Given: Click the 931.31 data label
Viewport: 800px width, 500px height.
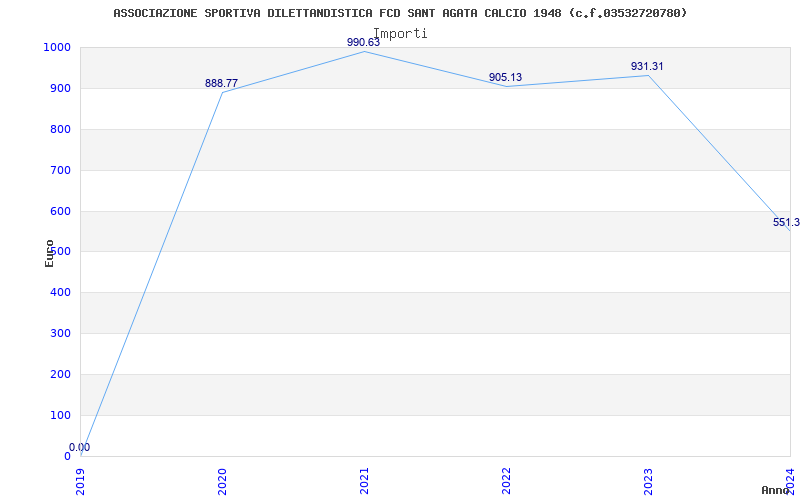Looking at the screenshot, I should 647,66.
